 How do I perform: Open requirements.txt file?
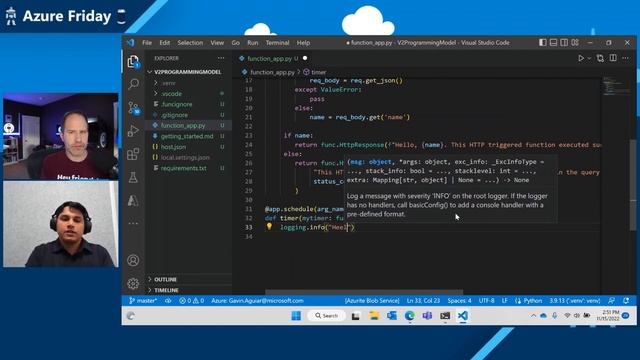(183, 168)
